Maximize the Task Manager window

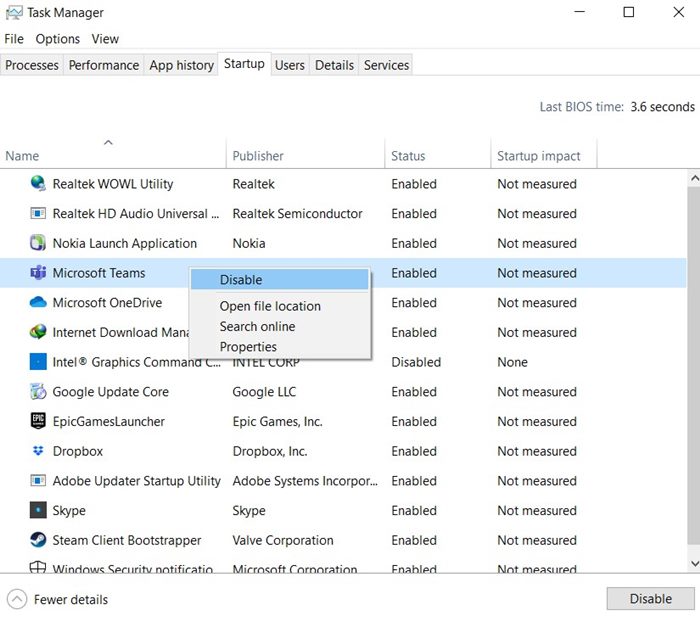[x=629, y=12]
